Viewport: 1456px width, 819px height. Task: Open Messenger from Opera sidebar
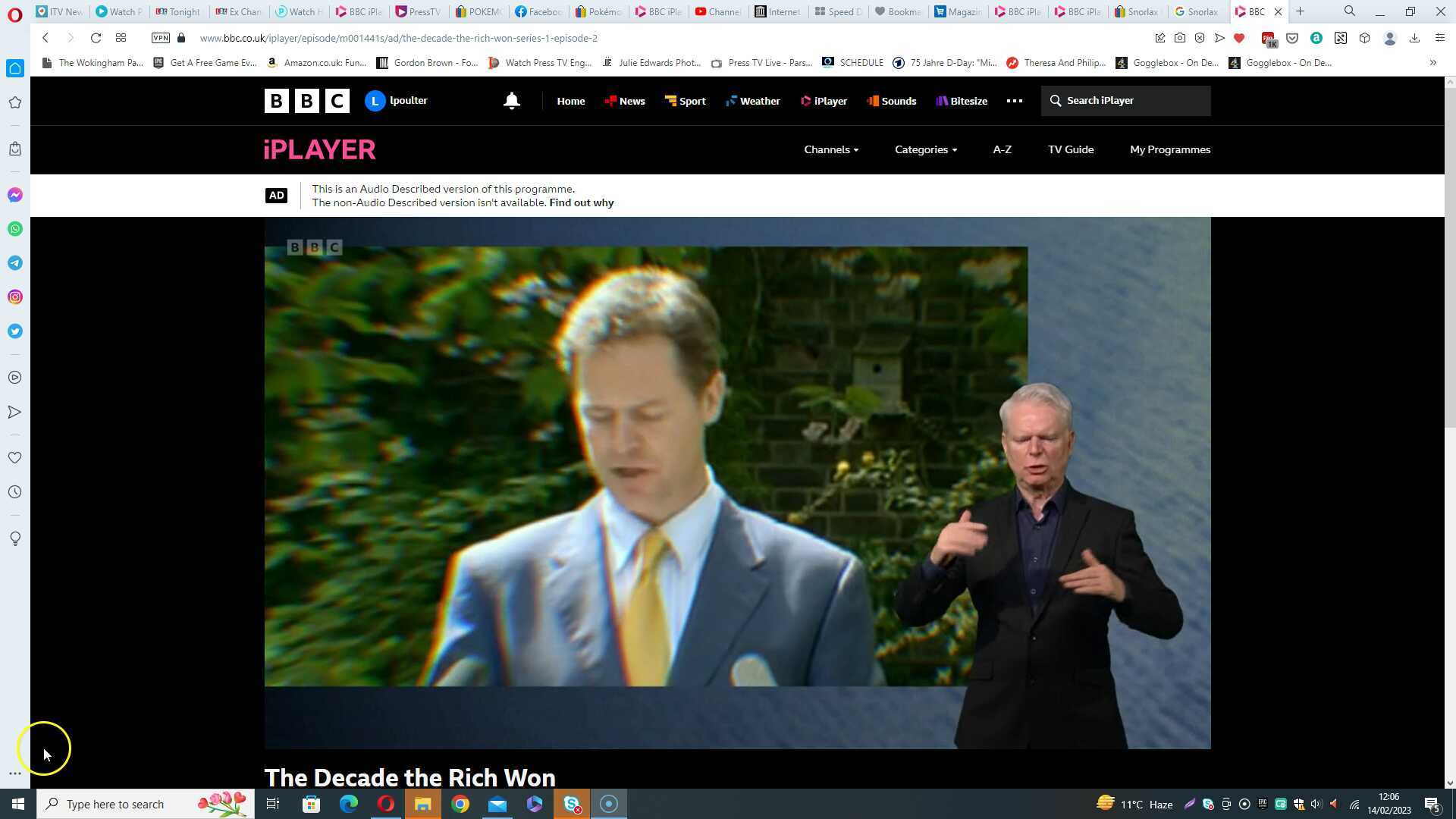click(15, 195)
